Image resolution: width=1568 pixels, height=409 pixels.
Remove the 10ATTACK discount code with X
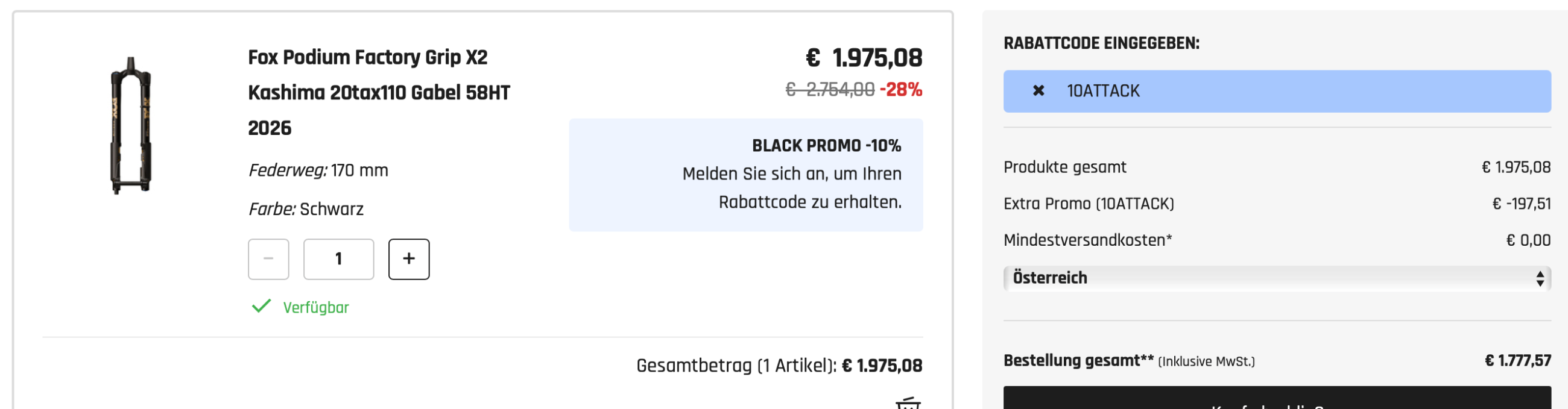[x=1038, y=90]
